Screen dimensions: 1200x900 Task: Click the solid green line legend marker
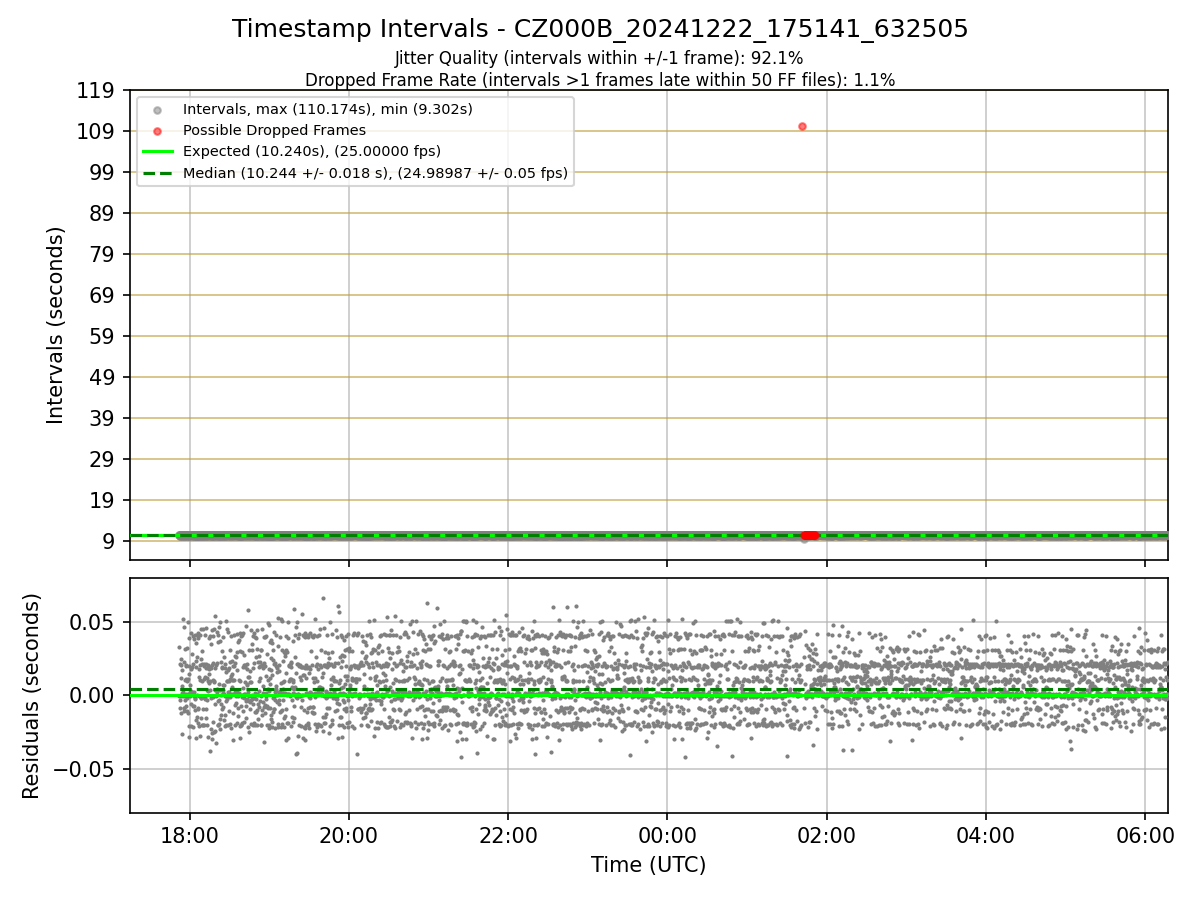157,152
